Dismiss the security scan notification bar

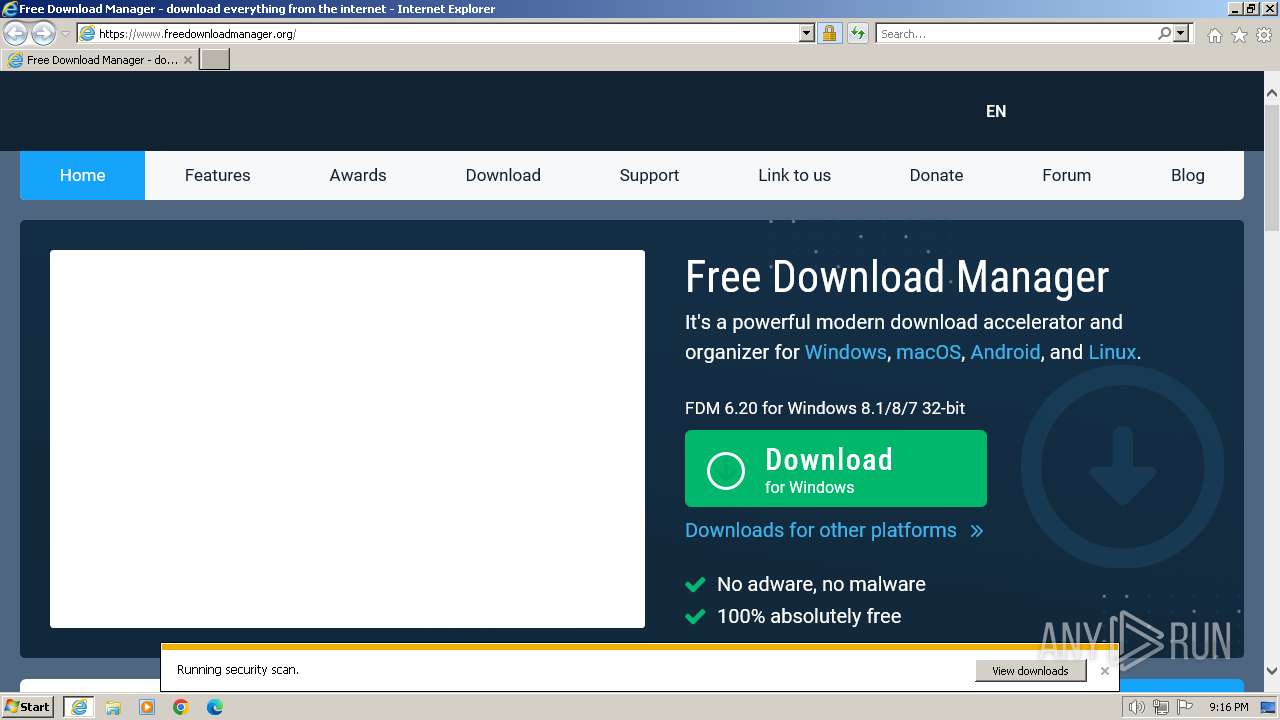[1104, 671]
